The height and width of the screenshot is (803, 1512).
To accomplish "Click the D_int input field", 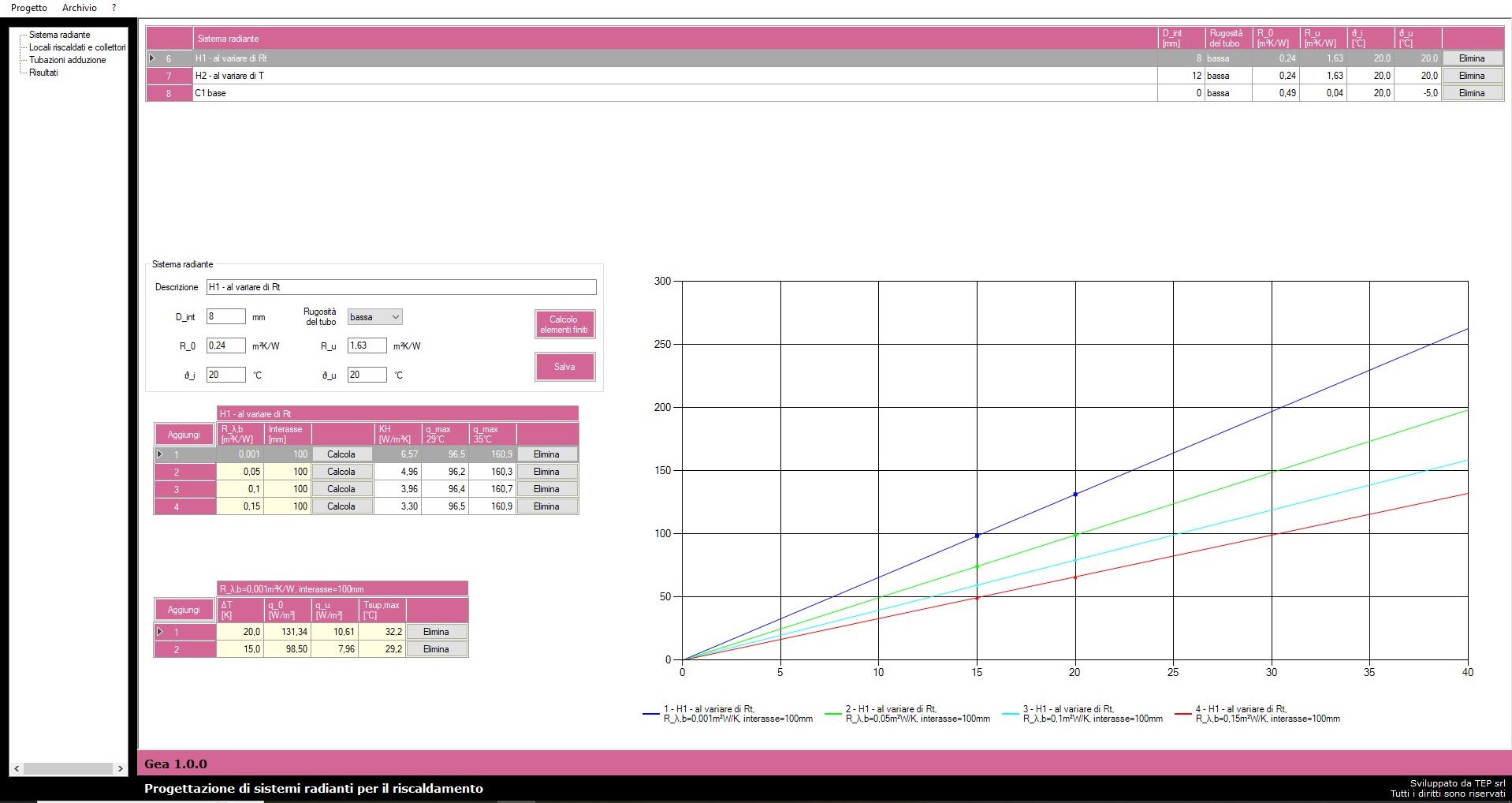I will tap(226, 316).
